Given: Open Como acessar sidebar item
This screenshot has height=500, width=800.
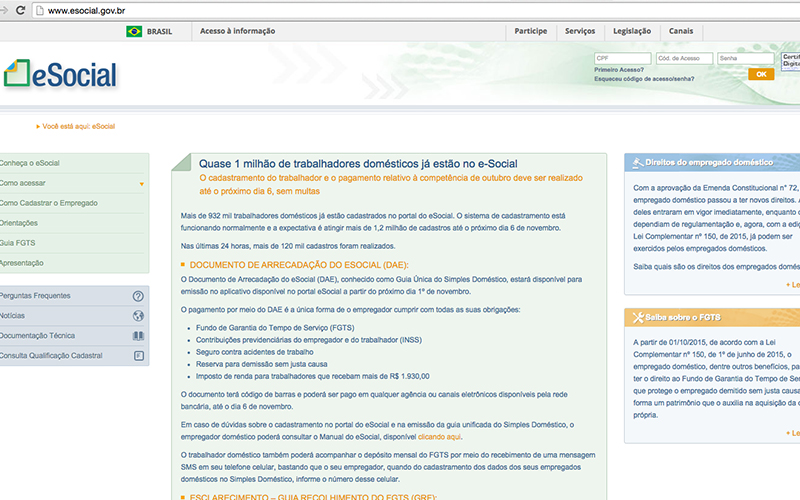Looking at the screenshot, I should coord(22,183).
